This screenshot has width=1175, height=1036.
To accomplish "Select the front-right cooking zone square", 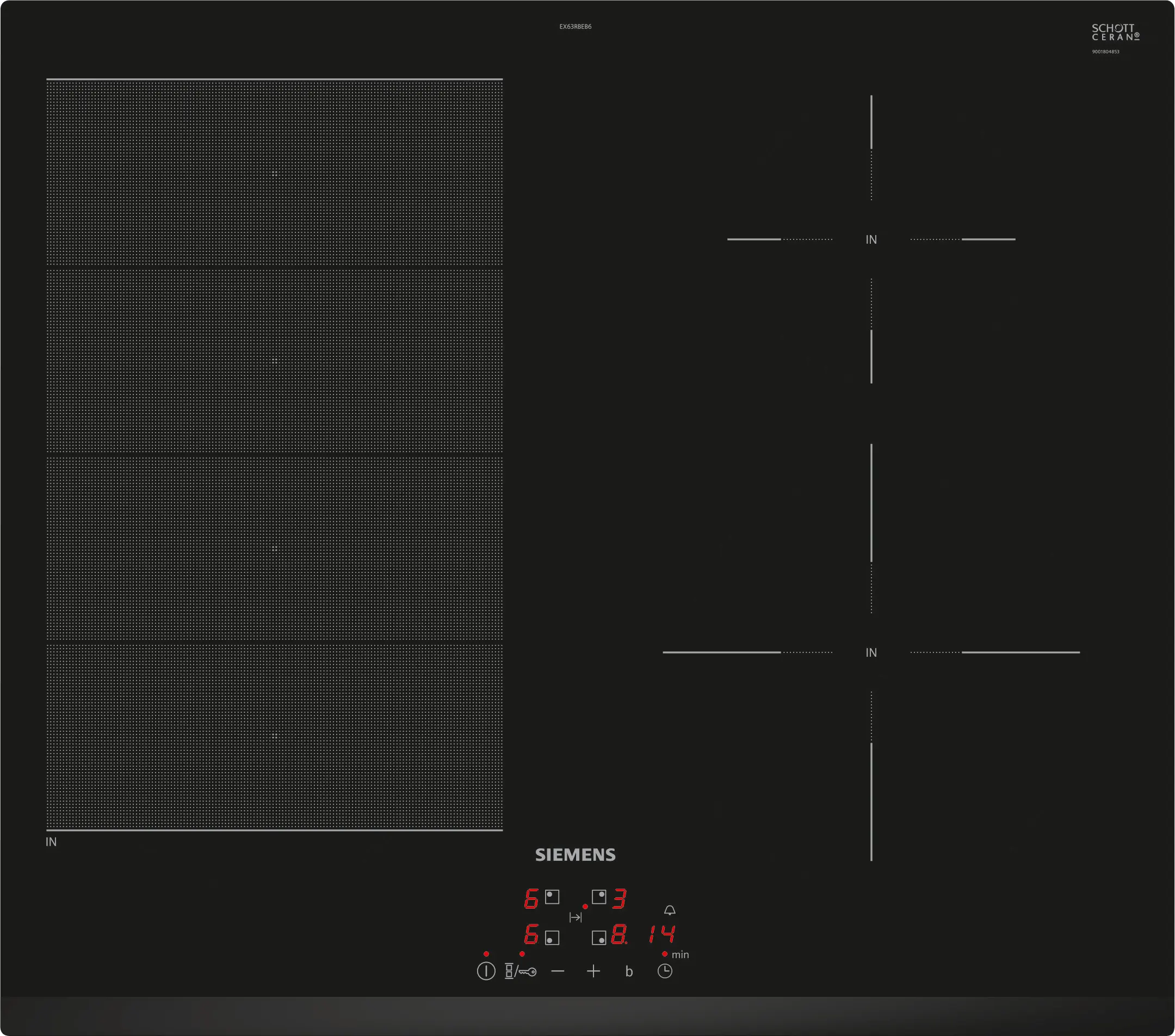I will (x=599, y=938).
